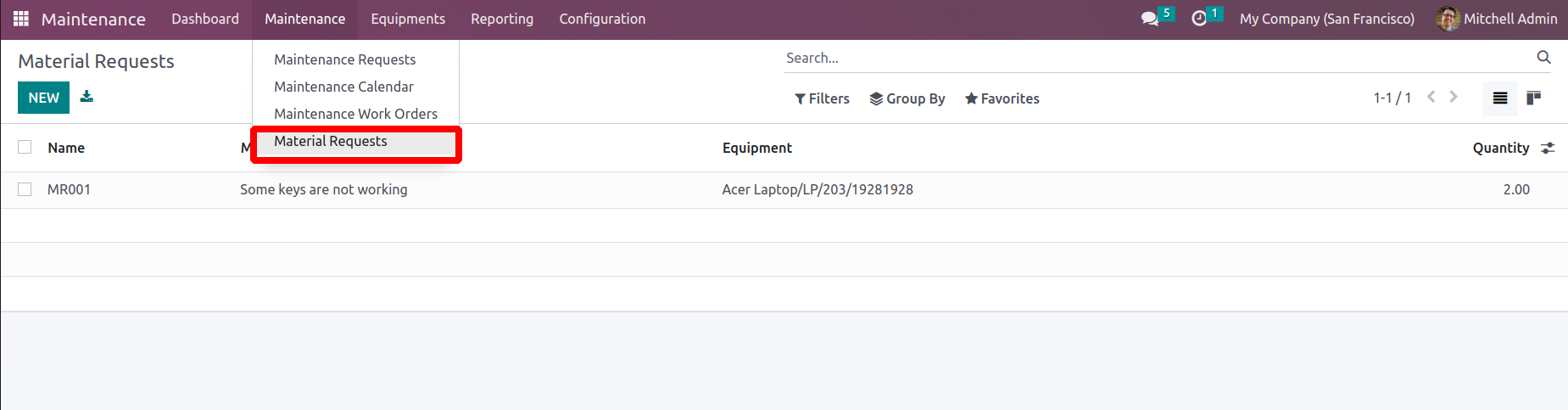
Task: Open optional columns settings icon
Action: click(x=1548, y=148)
